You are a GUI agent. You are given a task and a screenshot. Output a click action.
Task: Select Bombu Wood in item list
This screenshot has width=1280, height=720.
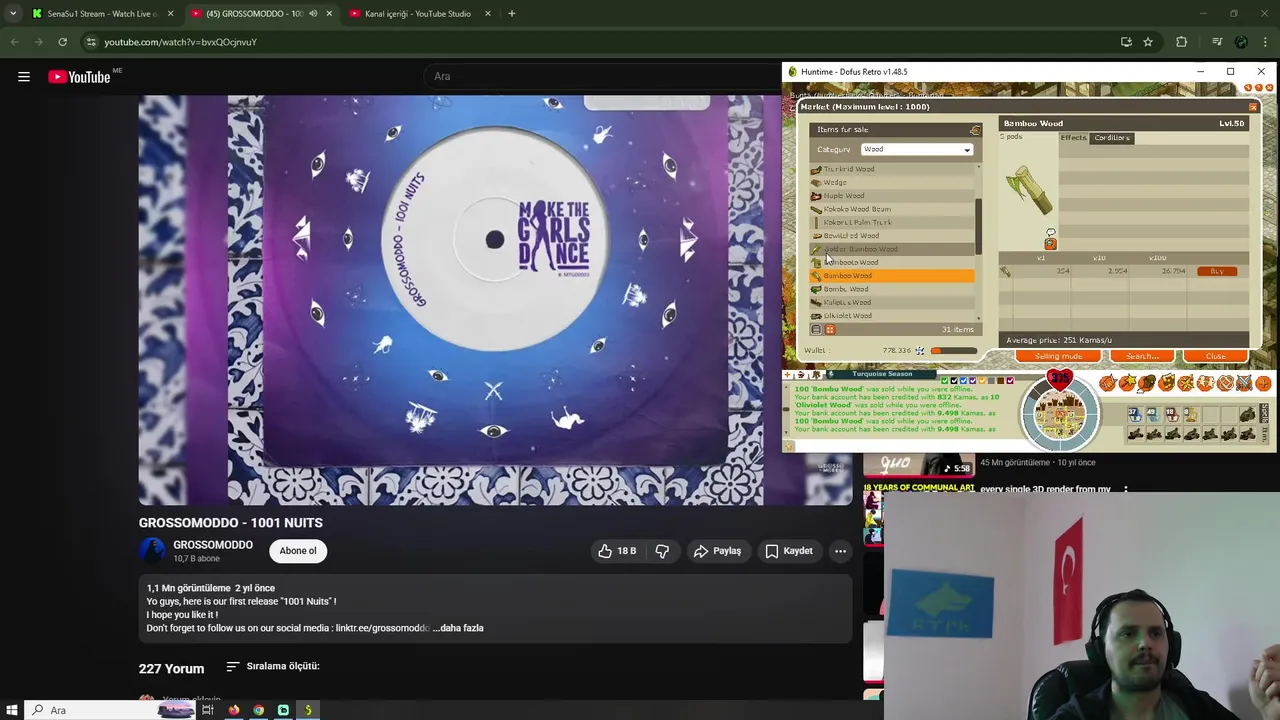(892, 289)
